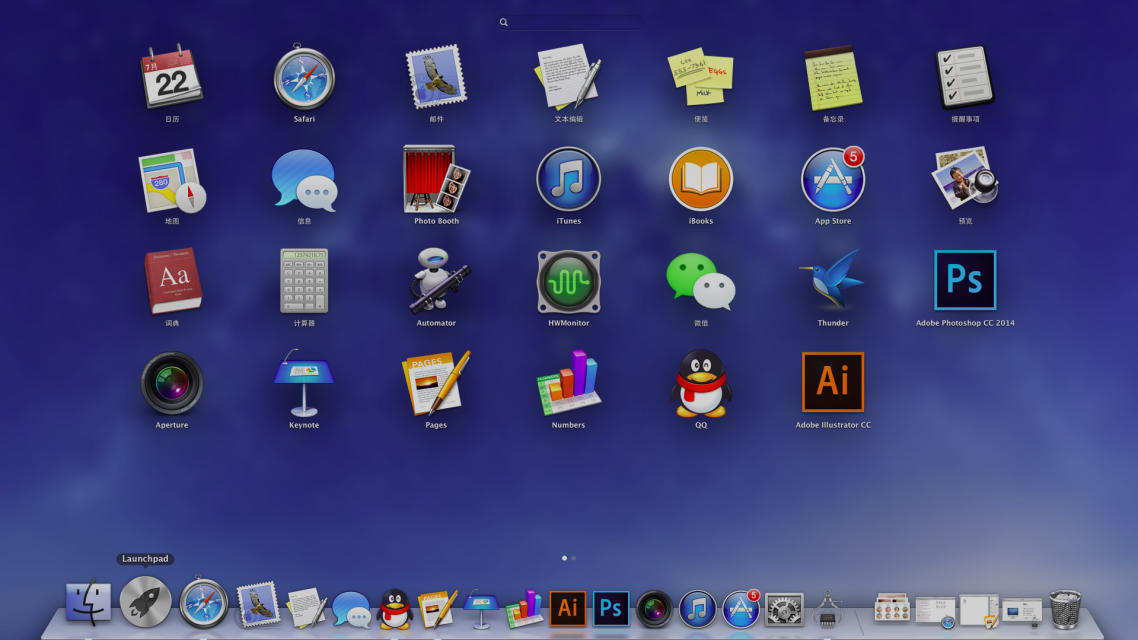Screen dimensions: 1138x640
Task: Open Illustrator Ai icon in the Dock
Action: tap(568, 608)
